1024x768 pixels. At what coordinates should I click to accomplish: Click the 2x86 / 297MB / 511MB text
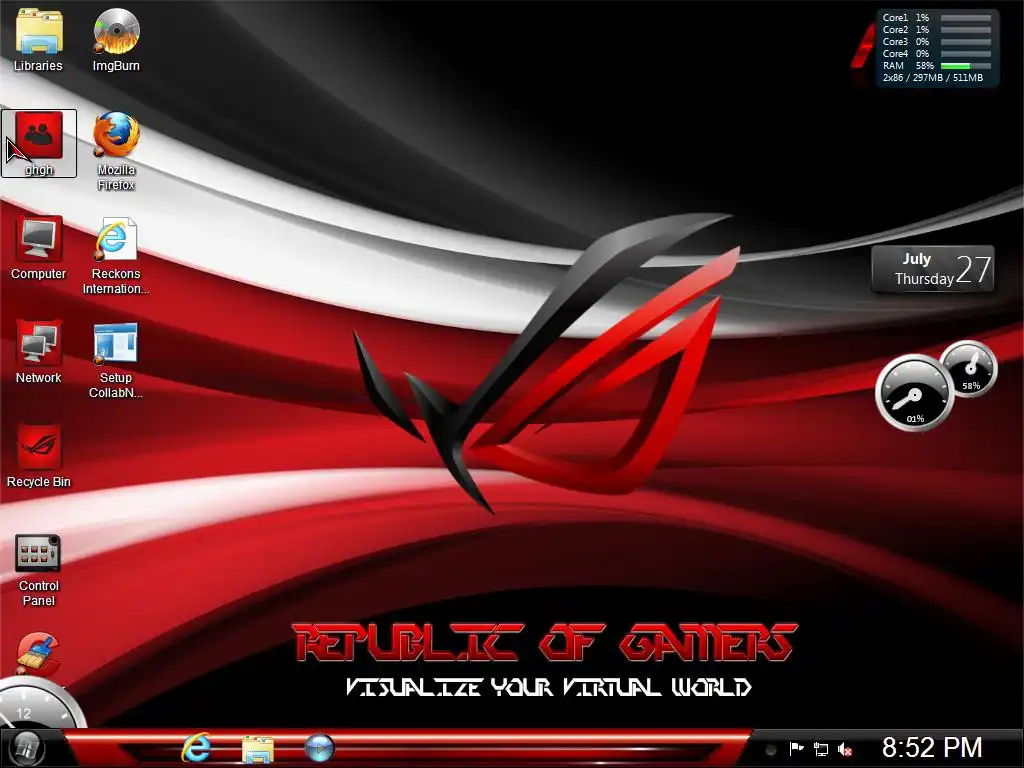933,78
